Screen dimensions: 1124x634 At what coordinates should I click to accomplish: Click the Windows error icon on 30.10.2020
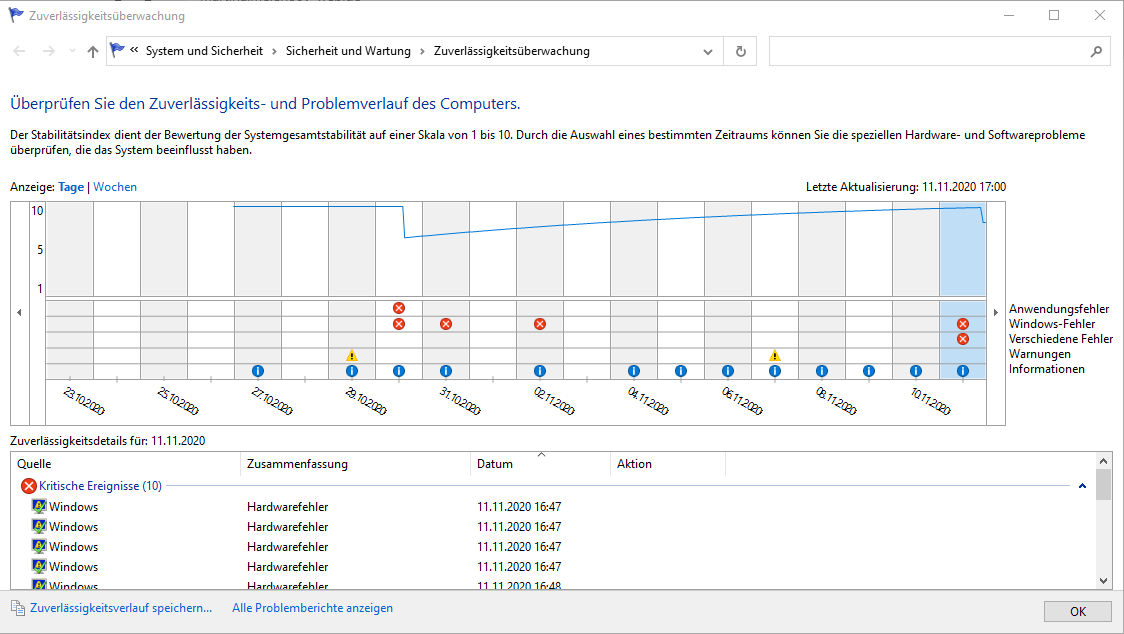[399, 323]
